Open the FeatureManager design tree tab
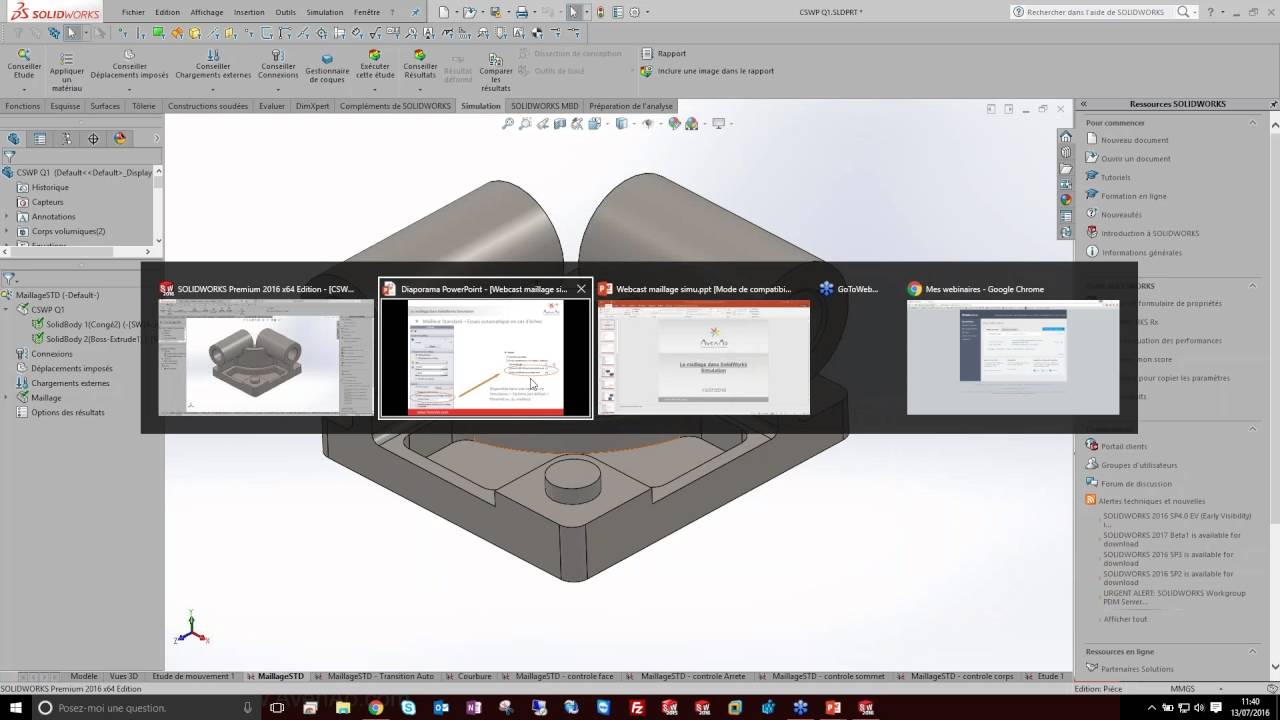The height and width of the screenshot is (720, 1280). point(14,139)
